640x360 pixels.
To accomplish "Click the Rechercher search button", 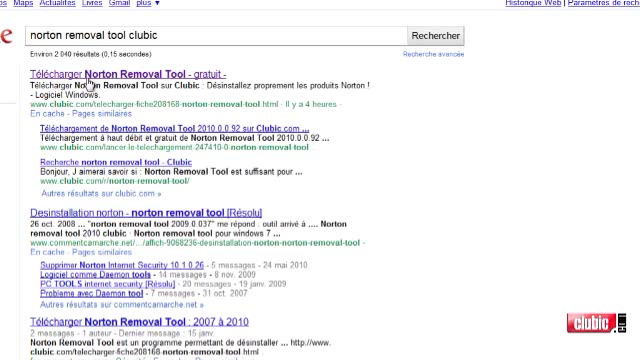I will pyautogui.click(x=436, y=36).
